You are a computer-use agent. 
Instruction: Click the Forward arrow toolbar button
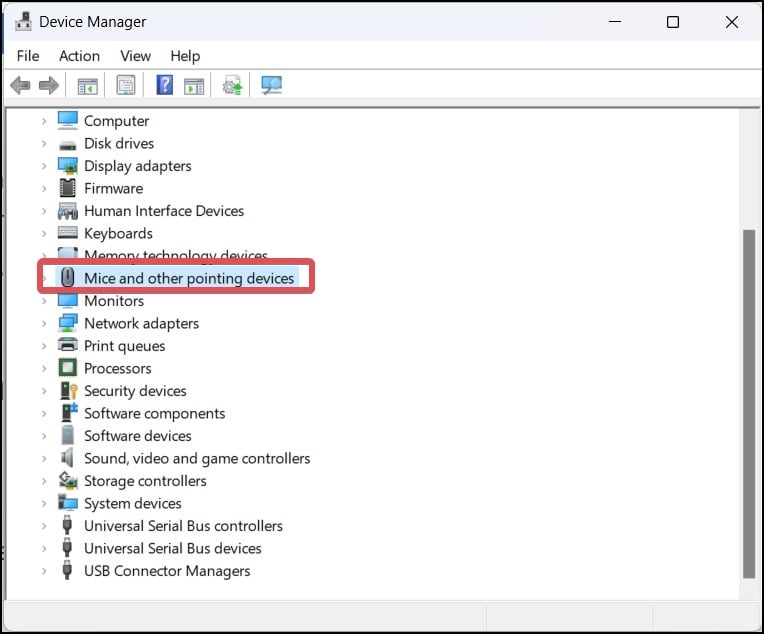pos(48,86)
